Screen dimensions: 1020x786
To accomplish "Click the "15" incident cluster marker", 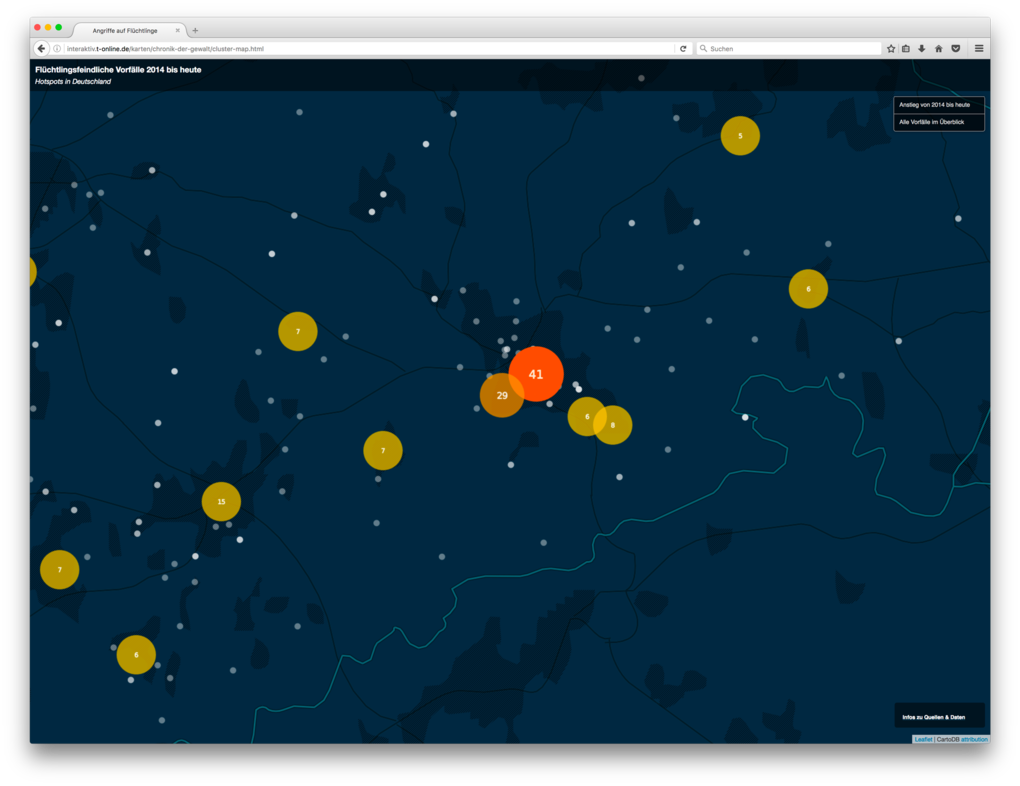I will pos(220,501).
